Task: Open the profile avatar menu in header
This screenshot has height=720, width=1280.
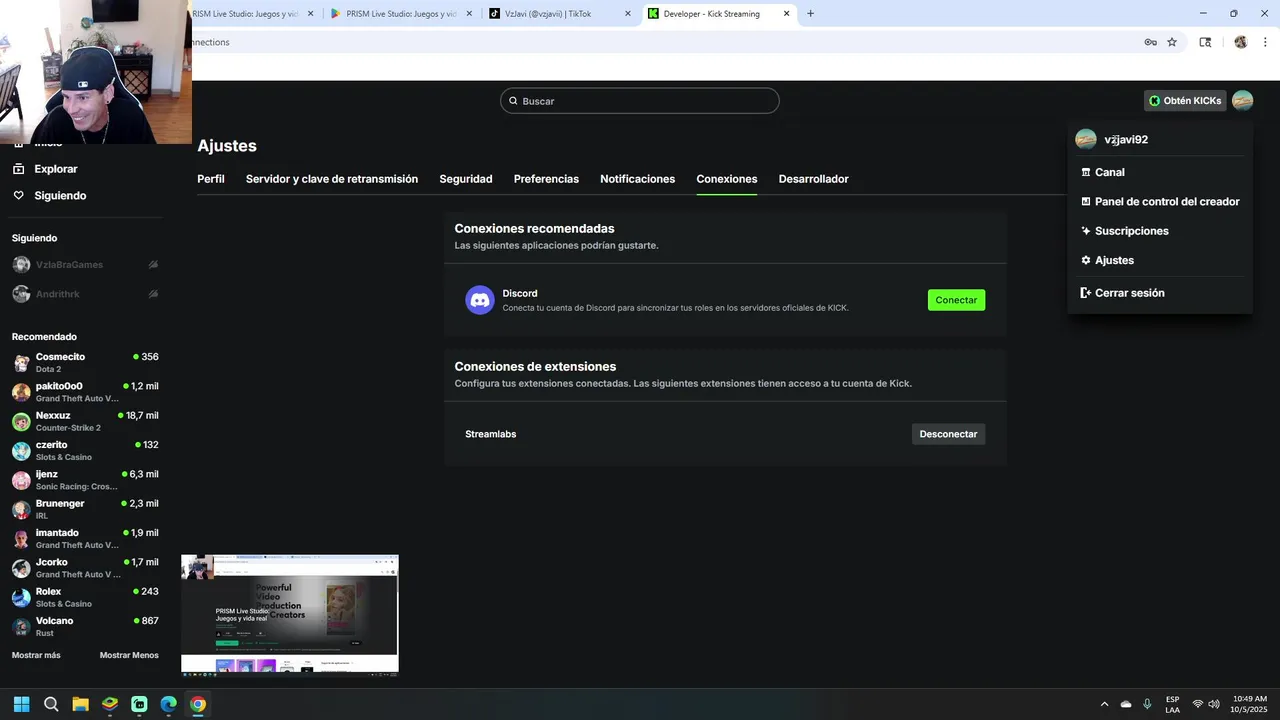Action: click(1242, 101)
